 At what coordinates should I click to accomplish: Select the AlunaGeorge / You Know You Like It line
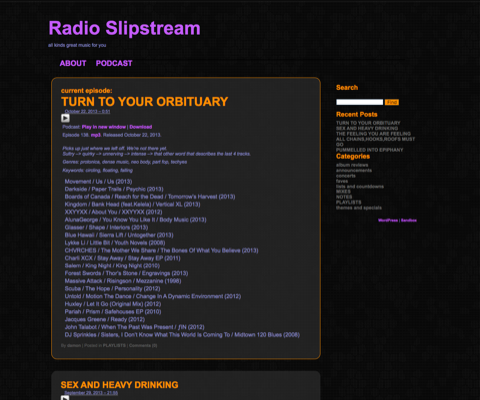(x=135, y=220)
